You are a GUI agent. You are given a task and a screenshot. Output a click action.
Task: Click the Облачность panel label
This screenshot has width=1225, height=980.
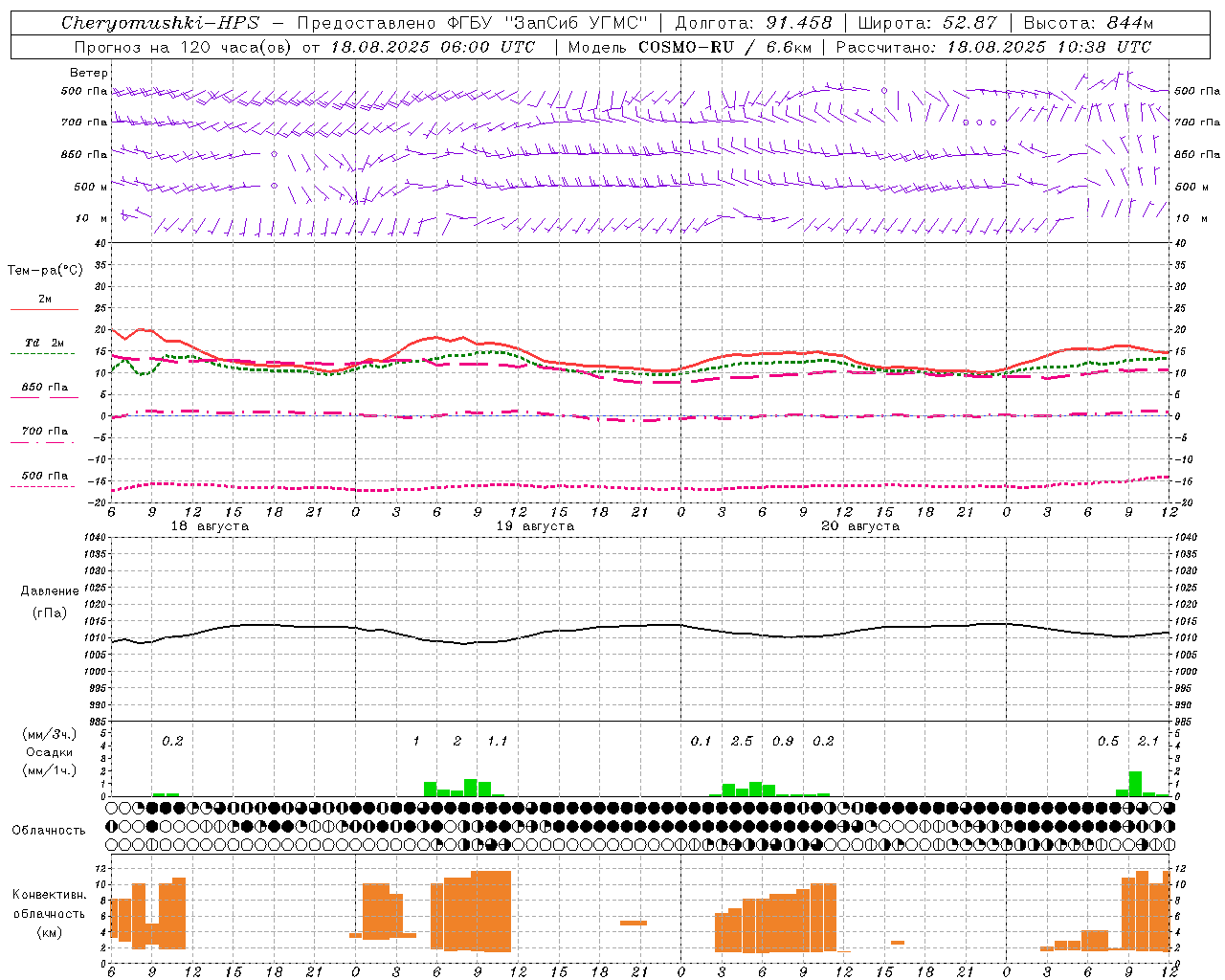tap(49, 831)
